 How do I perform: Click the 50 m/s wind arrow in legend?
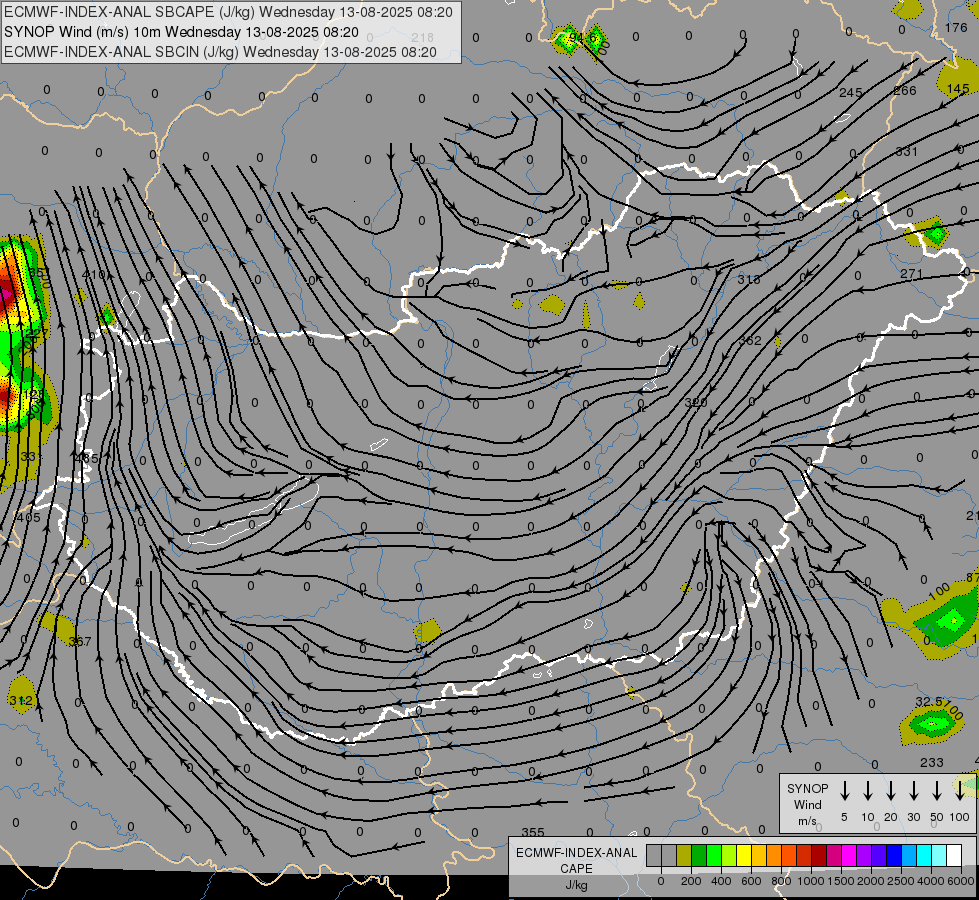coord(937,791)
